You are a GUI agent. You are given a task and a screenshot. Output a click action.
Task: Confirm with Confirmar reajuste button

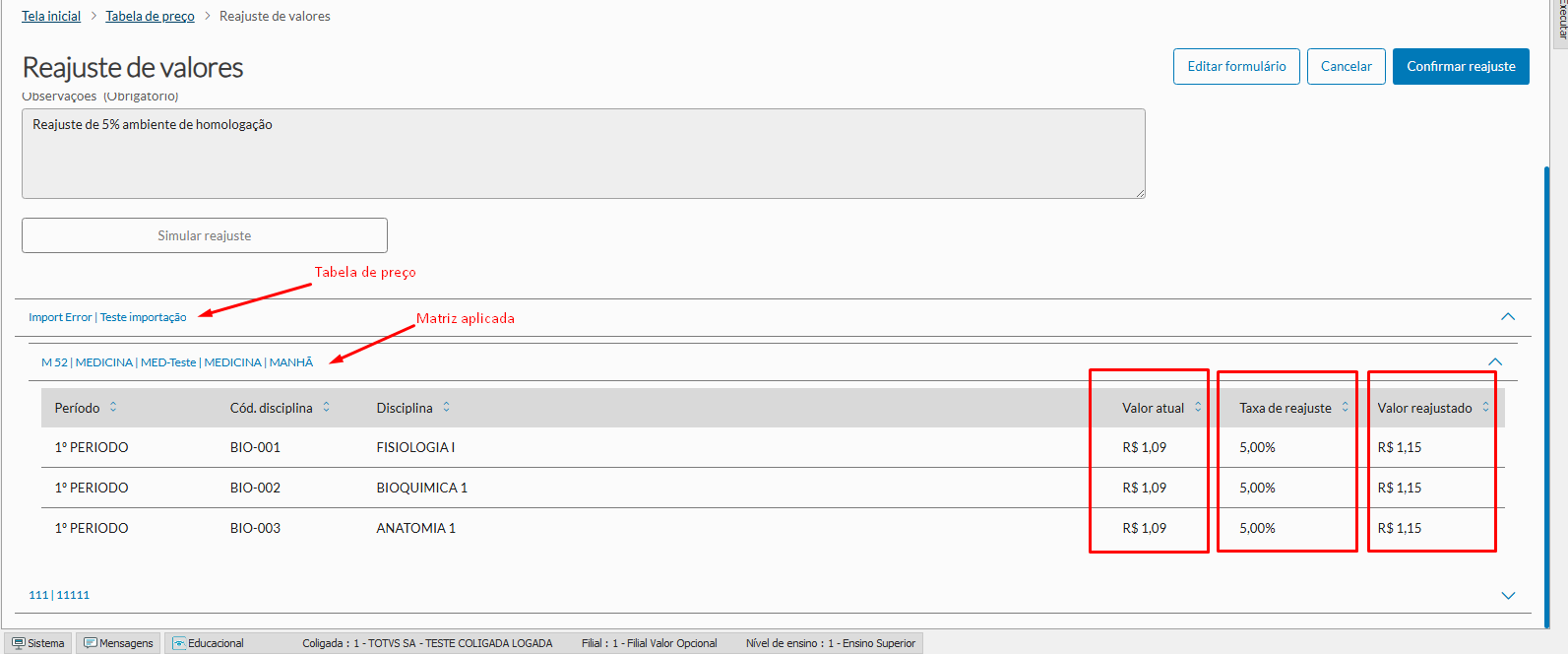[x=1461, y=66]
